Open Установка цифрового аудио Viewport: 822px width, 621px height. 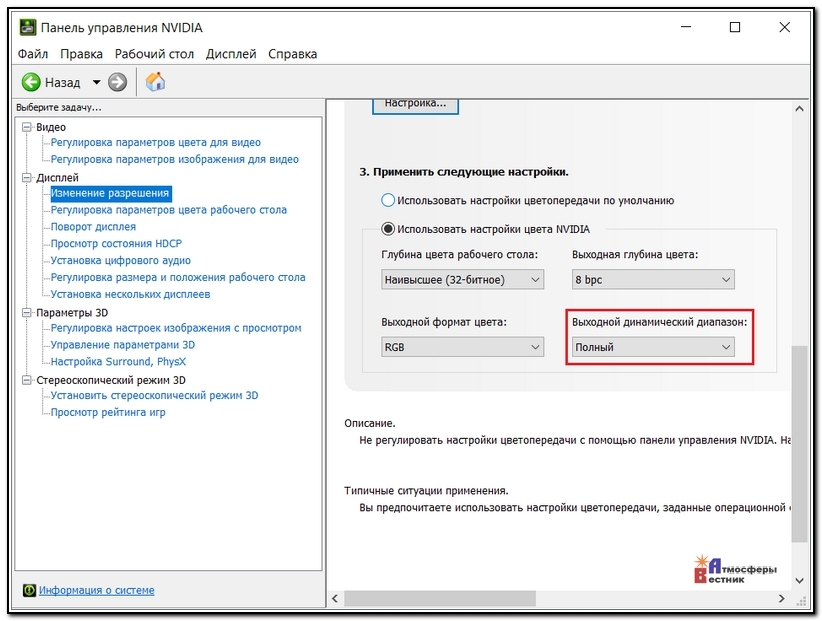click(121, 260)
